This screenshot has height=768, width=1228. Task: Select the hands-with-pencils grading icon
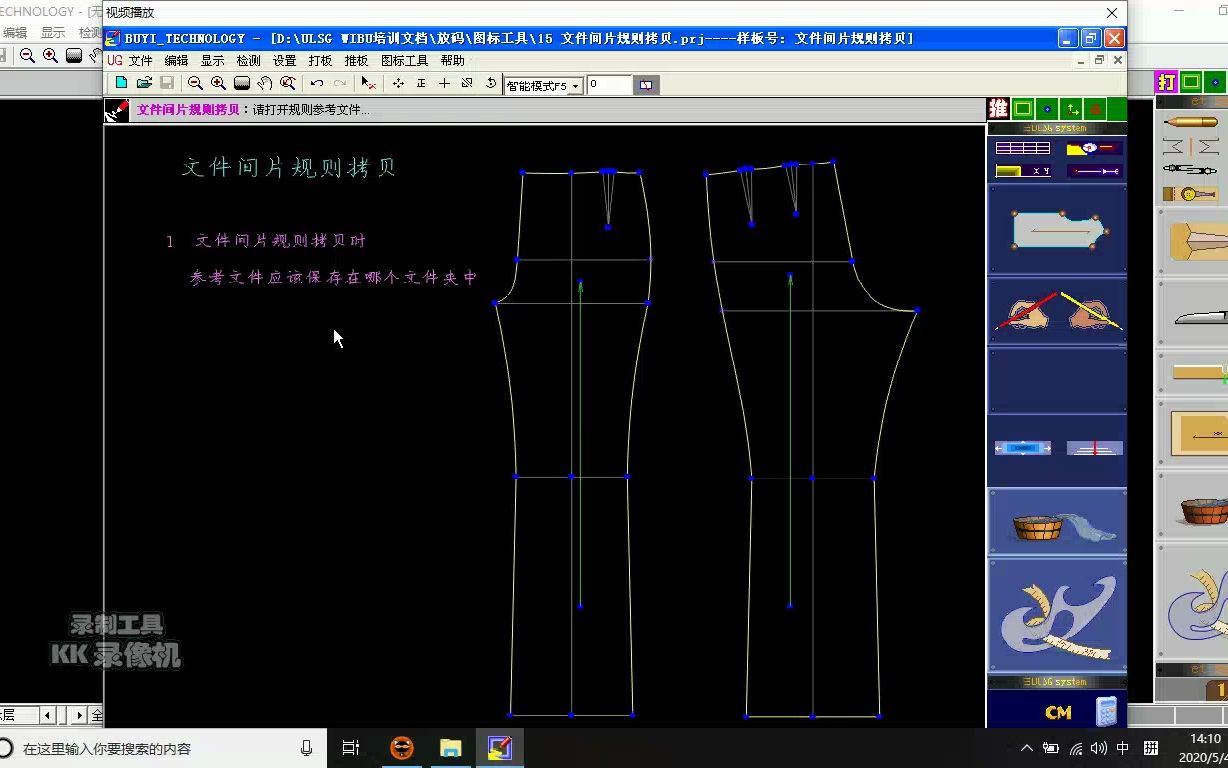coord(1056,313)
